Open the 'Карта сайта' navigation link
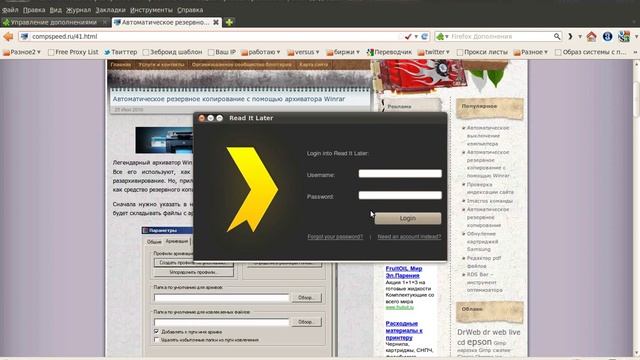This screenshot has width=640, height=360. (313, 64)
